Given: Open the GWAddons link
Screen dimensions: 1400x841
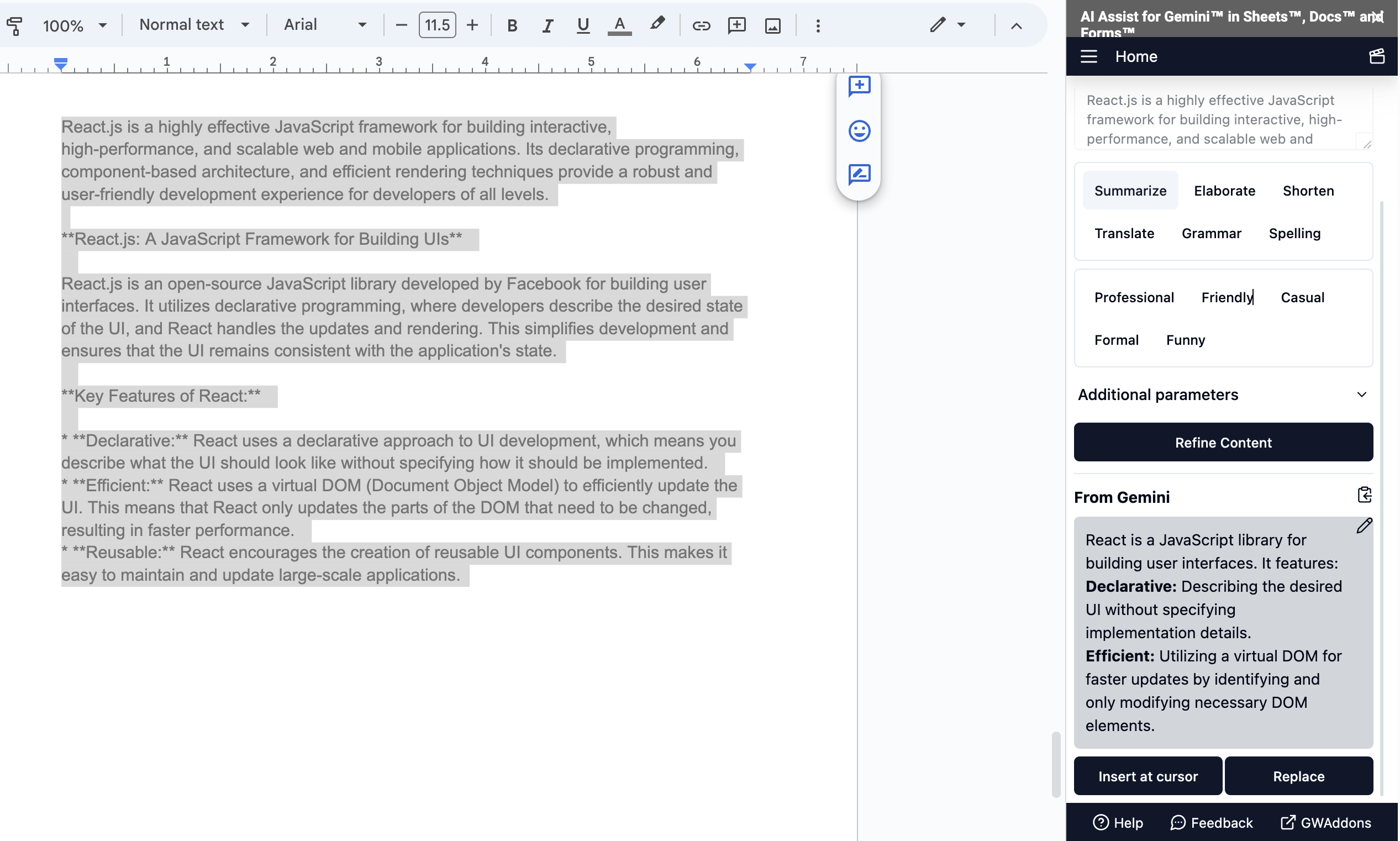Looking at the screenshot, I should click(1325, 823).
